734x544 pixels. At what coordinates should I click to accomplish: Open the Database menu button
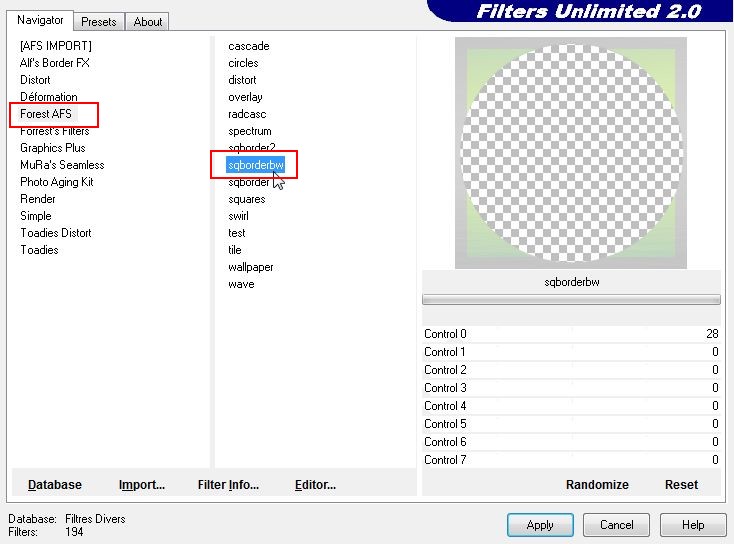click(55, 485)
